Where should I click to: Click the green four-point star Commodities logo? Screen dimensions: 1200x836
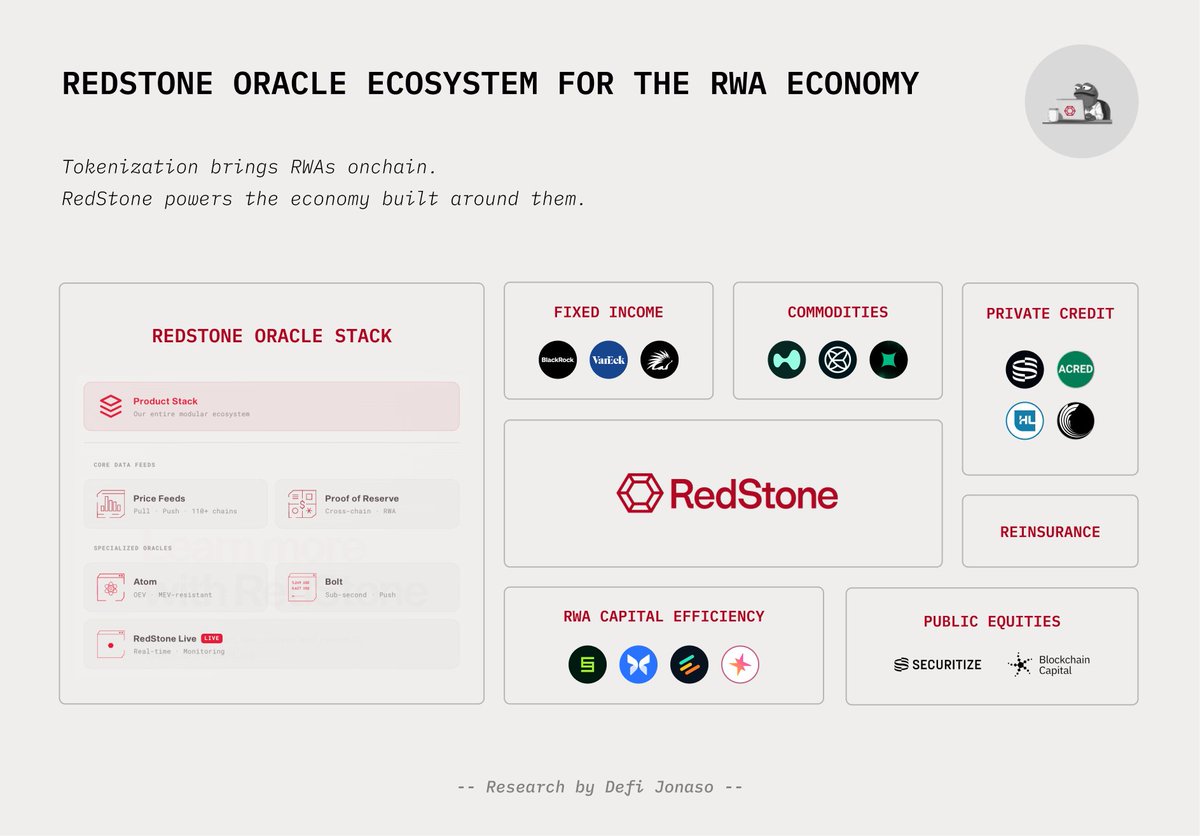889,360
